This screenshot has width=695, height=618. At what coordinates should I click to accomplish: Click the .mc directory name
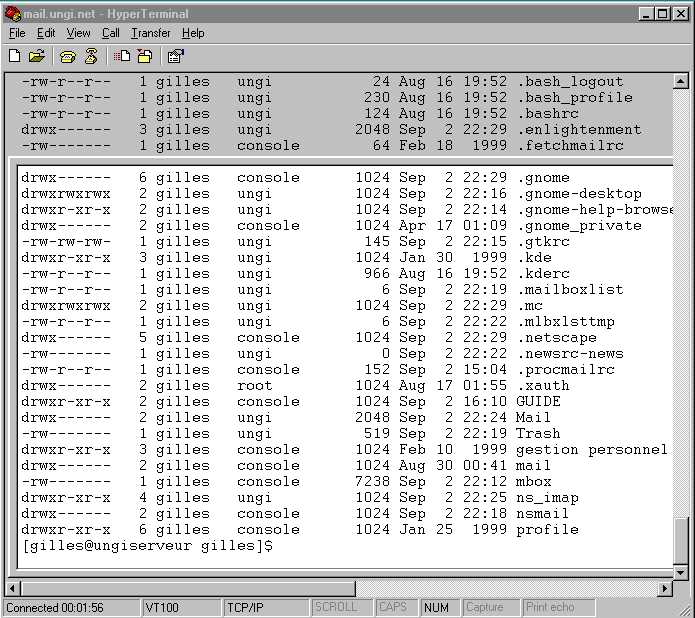[530, 305]
